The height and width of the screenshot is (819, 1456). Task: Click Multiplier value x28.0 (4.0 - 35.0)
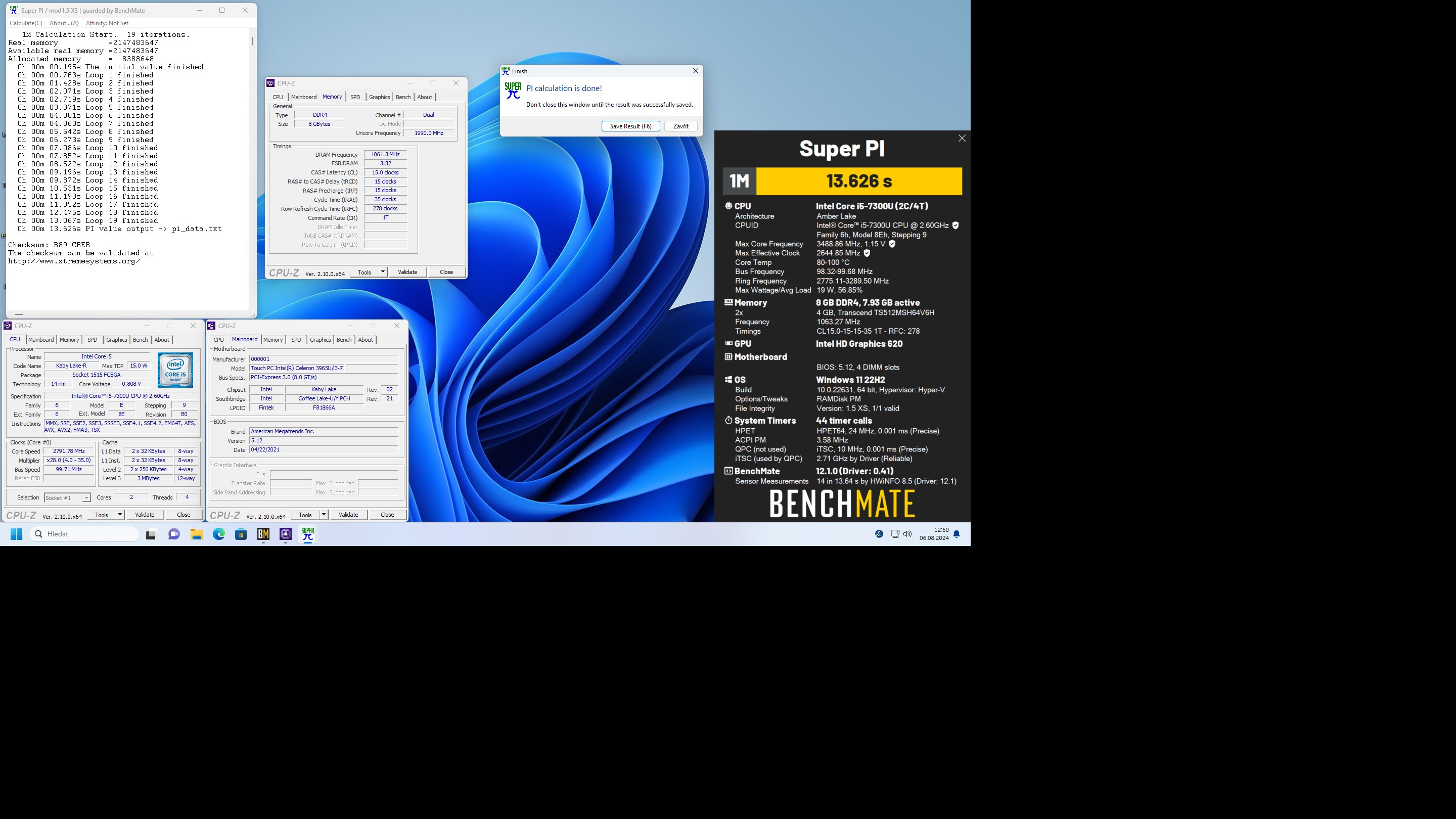pyautogui.click(x=69, y=461)
